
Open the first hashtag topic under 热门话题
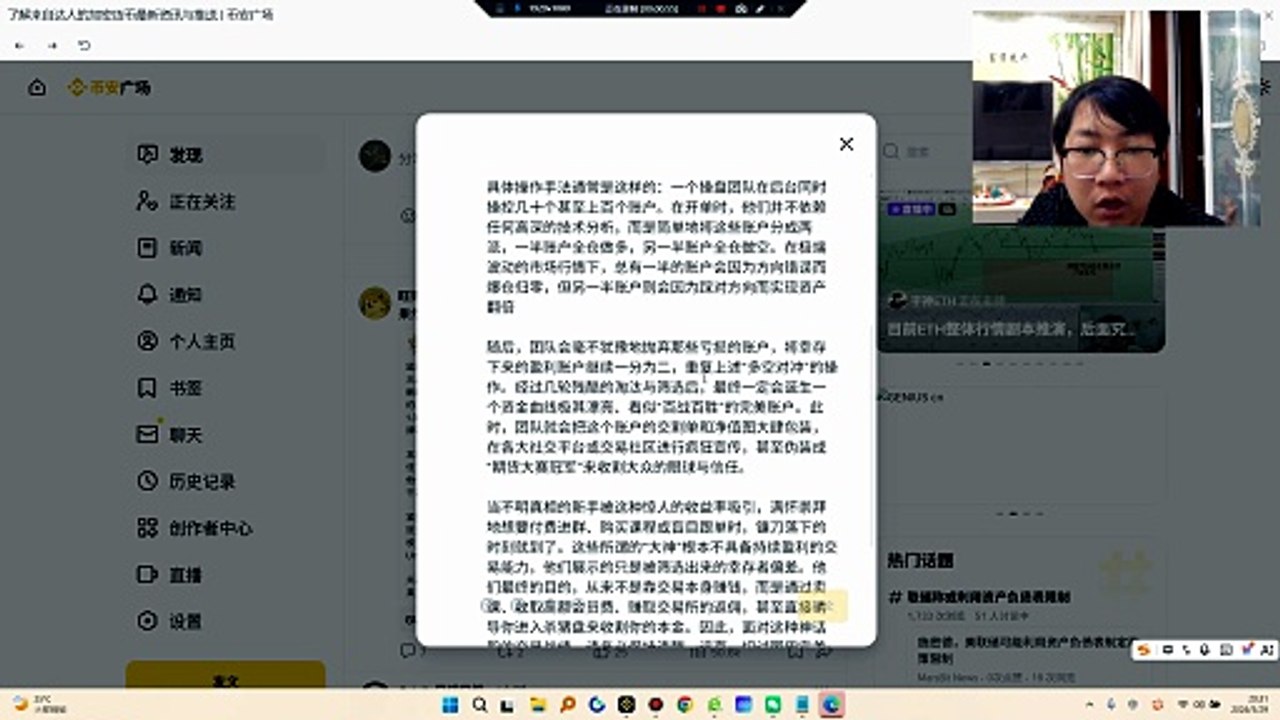979,597
